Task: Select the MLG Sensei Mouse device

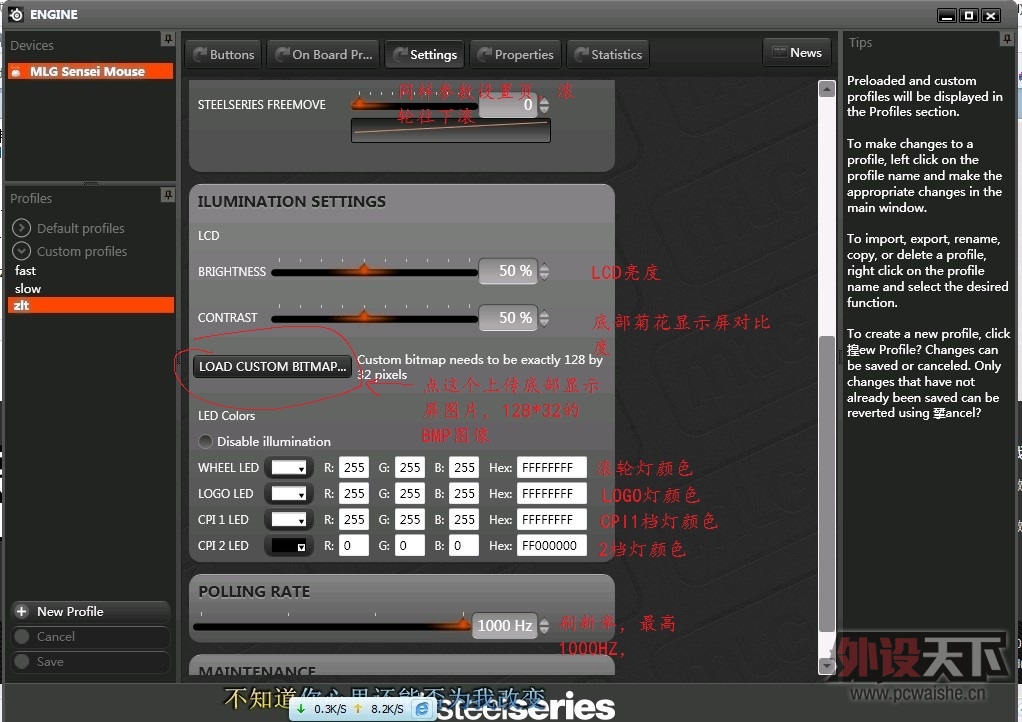Action: coord(91,71)
